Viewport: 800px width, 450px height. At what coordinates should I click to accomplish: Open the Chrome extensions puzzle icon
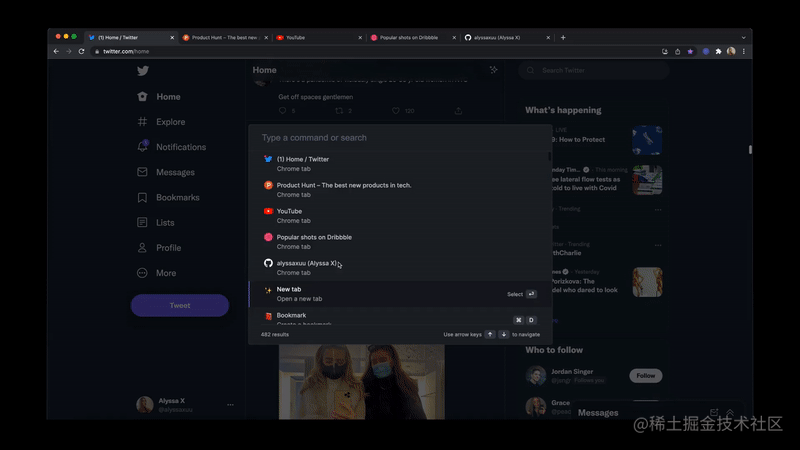[x=718, y=52]
